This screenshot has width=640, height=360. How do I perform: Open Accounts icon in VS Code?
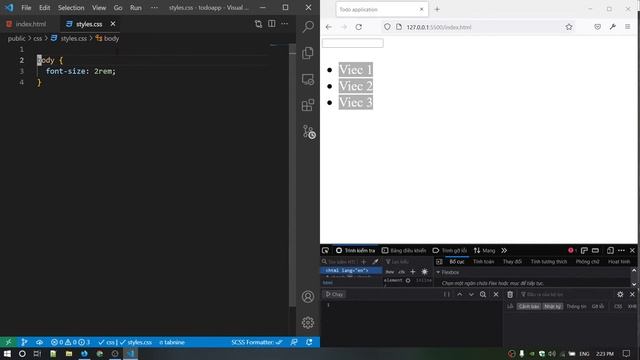[308, 296]
